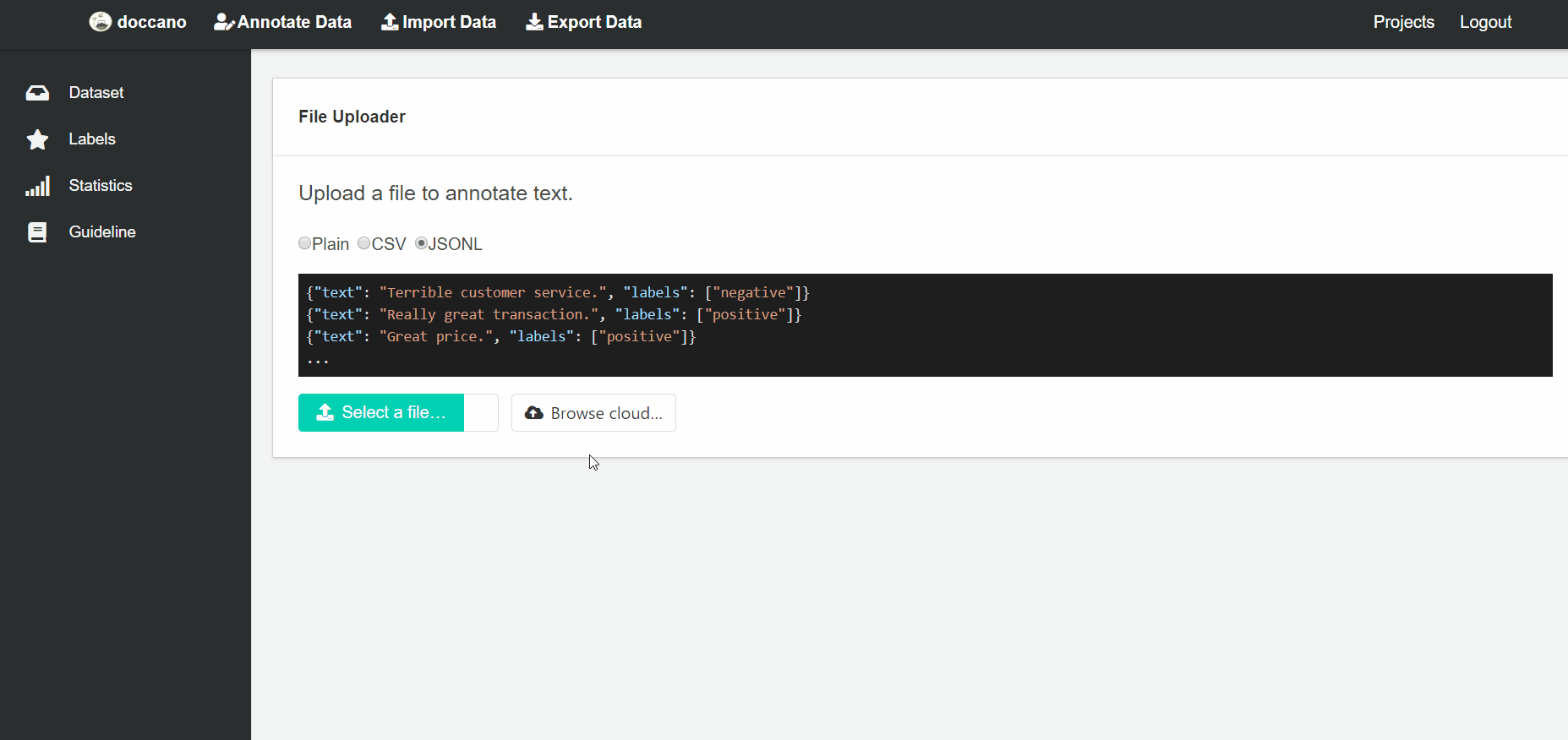Click the Browse cloud button
Screen dimensions: 1568x740
(593, 413)
